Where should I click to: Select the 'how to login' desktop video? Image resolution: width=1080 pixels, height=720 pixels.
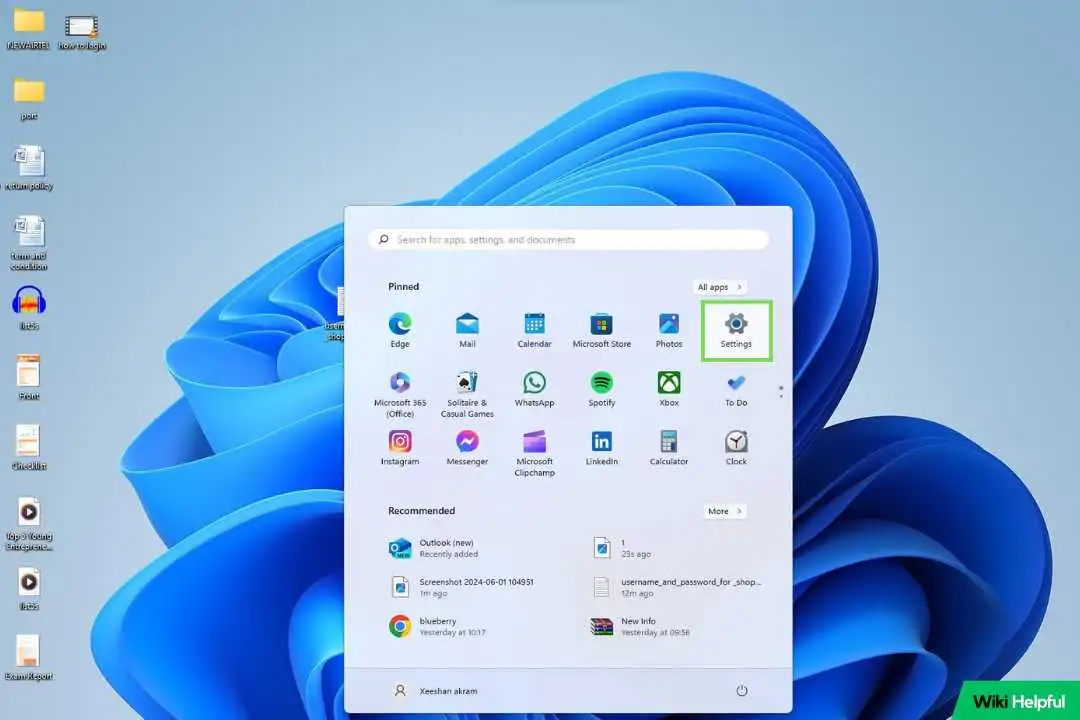pos(82,32)
